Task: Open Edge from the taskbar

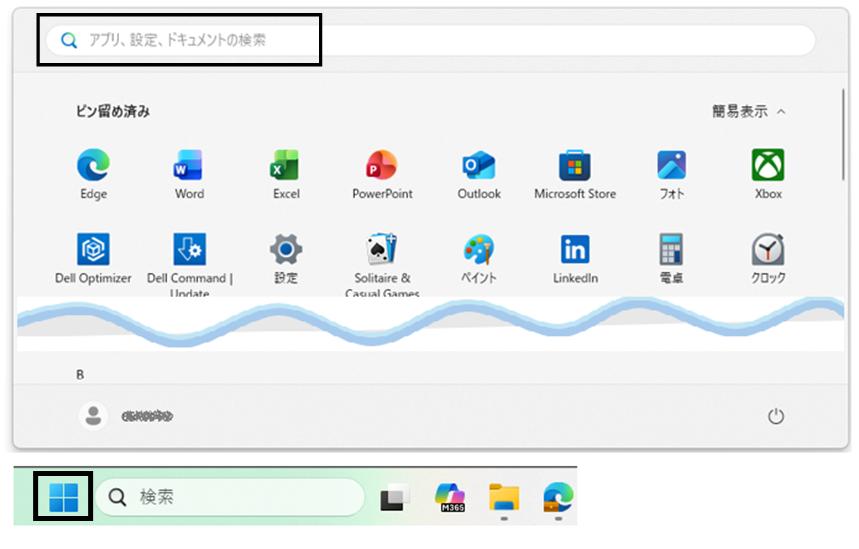Action: click(558, 497)
